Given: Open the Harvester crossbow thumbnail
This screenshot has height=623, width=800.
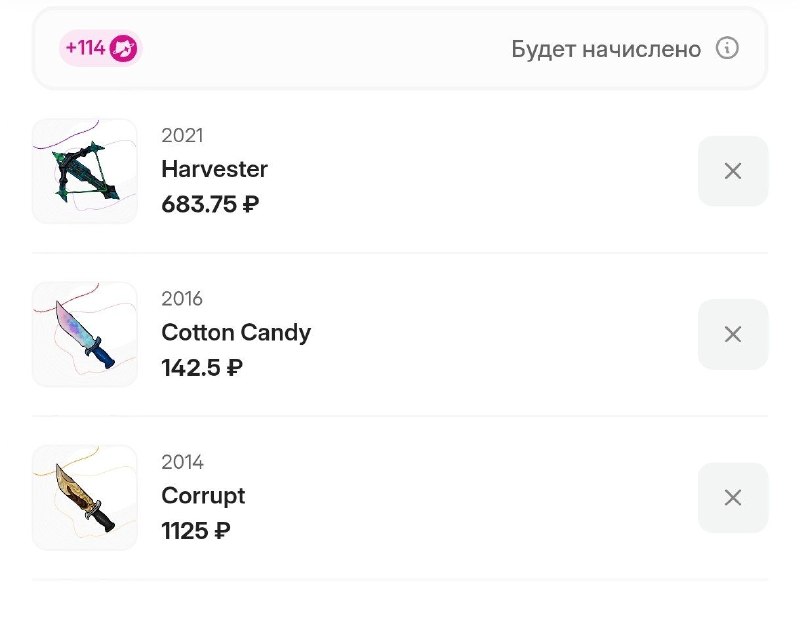Looking at the screenshot, I should click(85, 171).
